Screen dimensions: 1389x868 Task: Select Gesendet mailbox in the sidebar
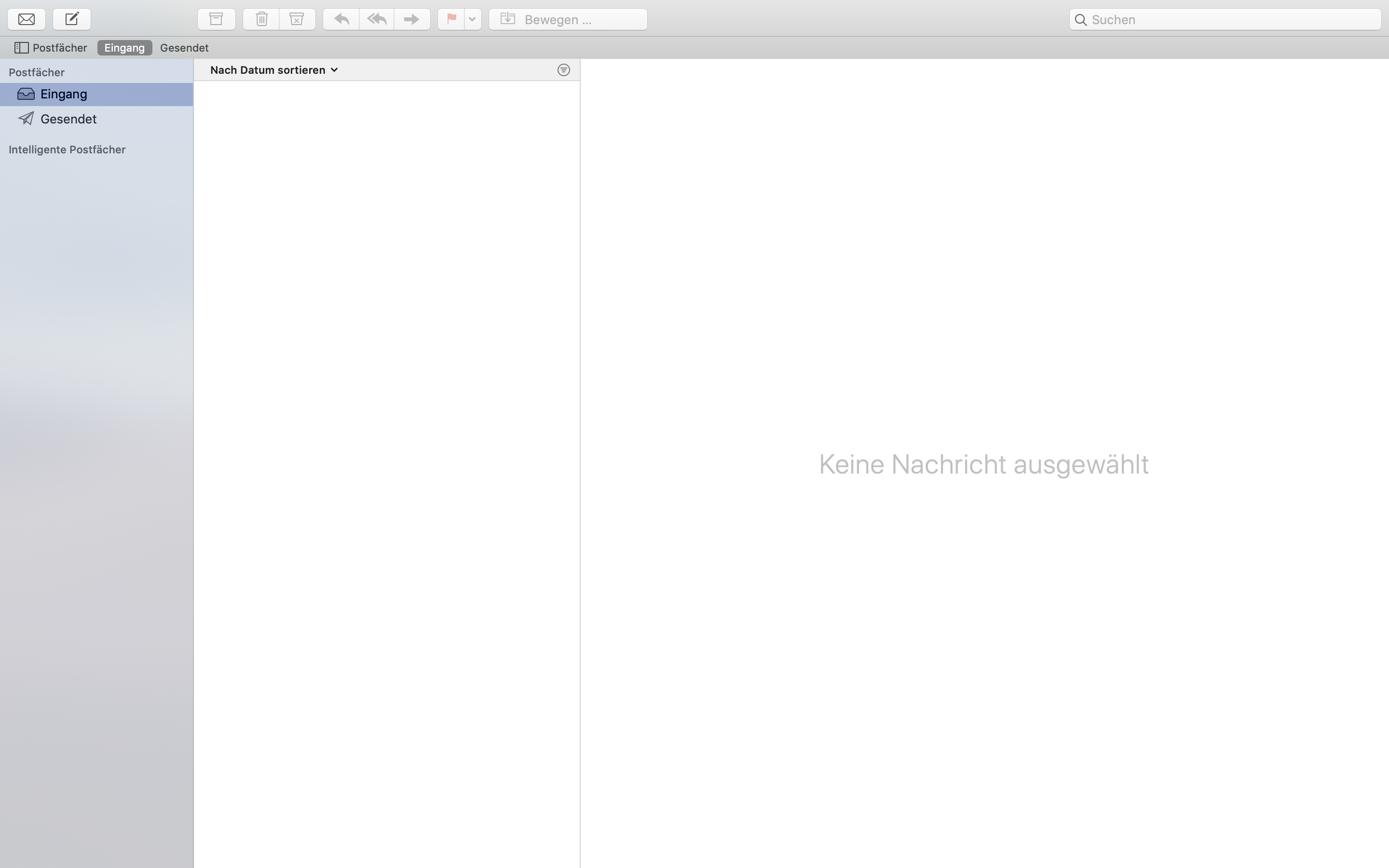pyautogui.click(x=68, y=120)
